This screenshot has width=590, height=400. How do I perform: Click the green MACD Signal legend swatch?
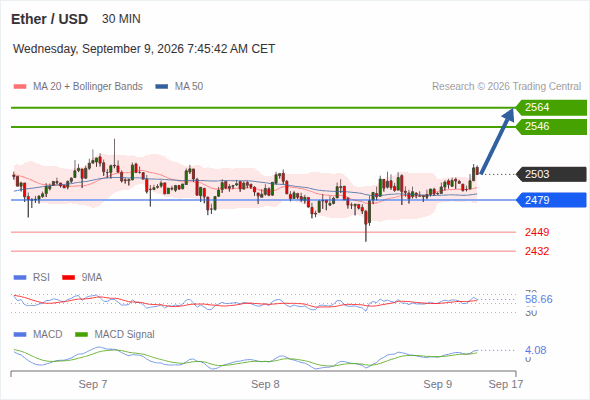(81, 335)
